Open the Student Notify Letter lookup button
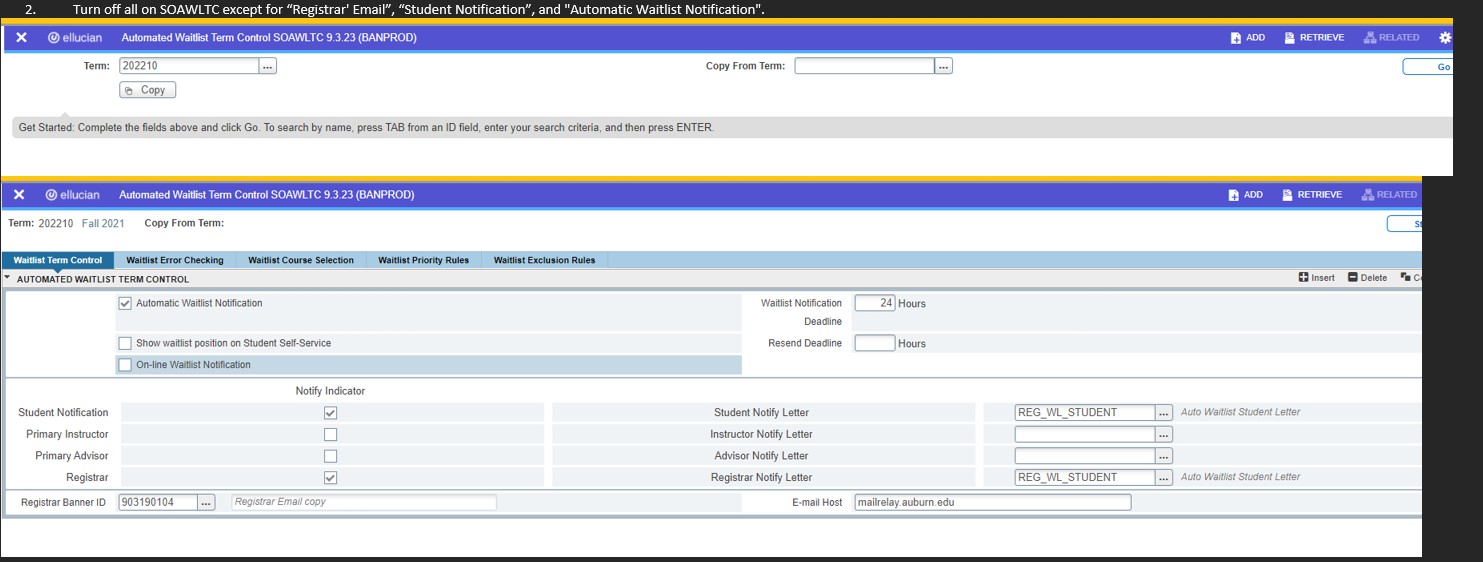 pos(1164,413)
